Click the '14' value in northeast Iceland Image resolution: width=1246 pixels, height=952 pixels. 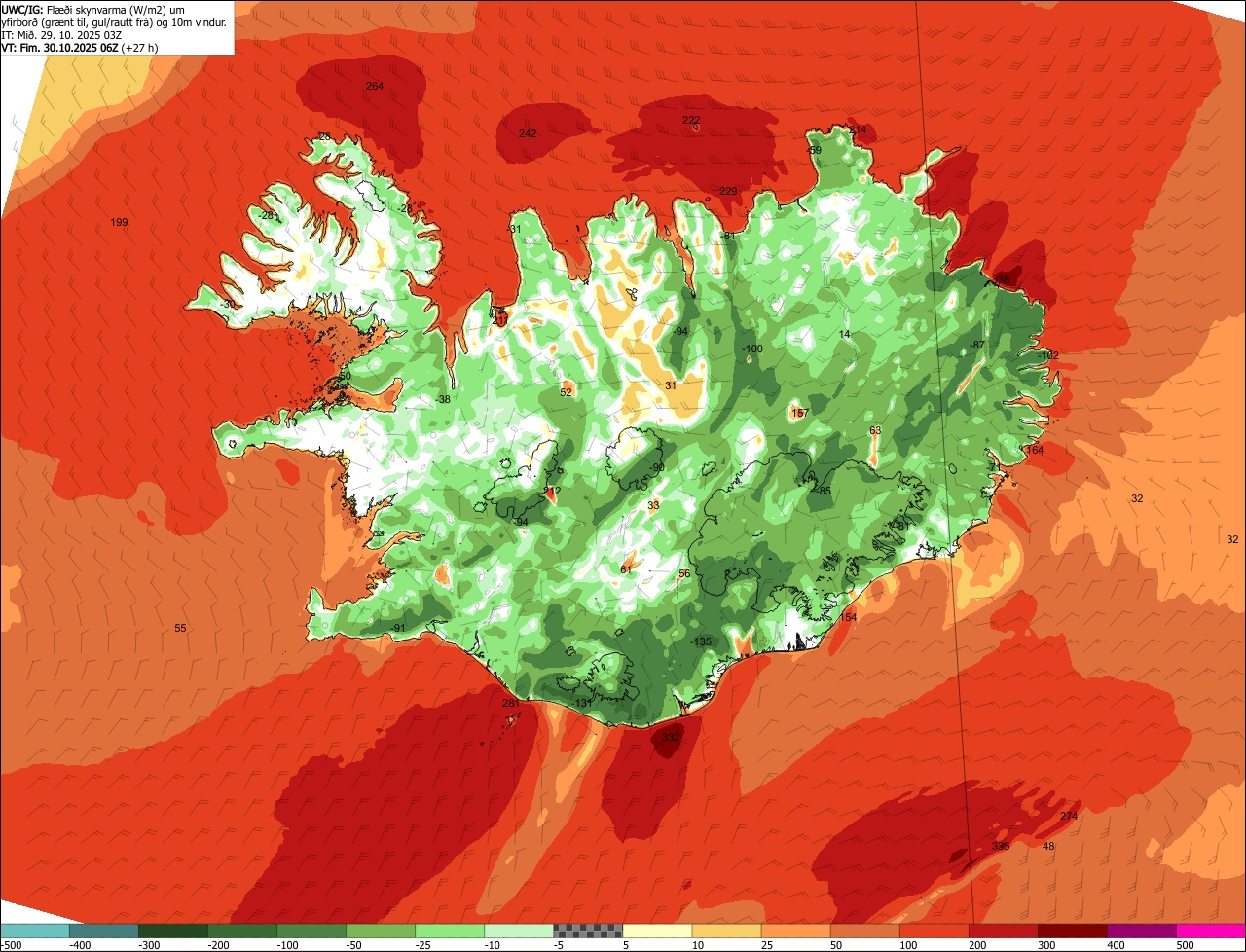point(845,334)
